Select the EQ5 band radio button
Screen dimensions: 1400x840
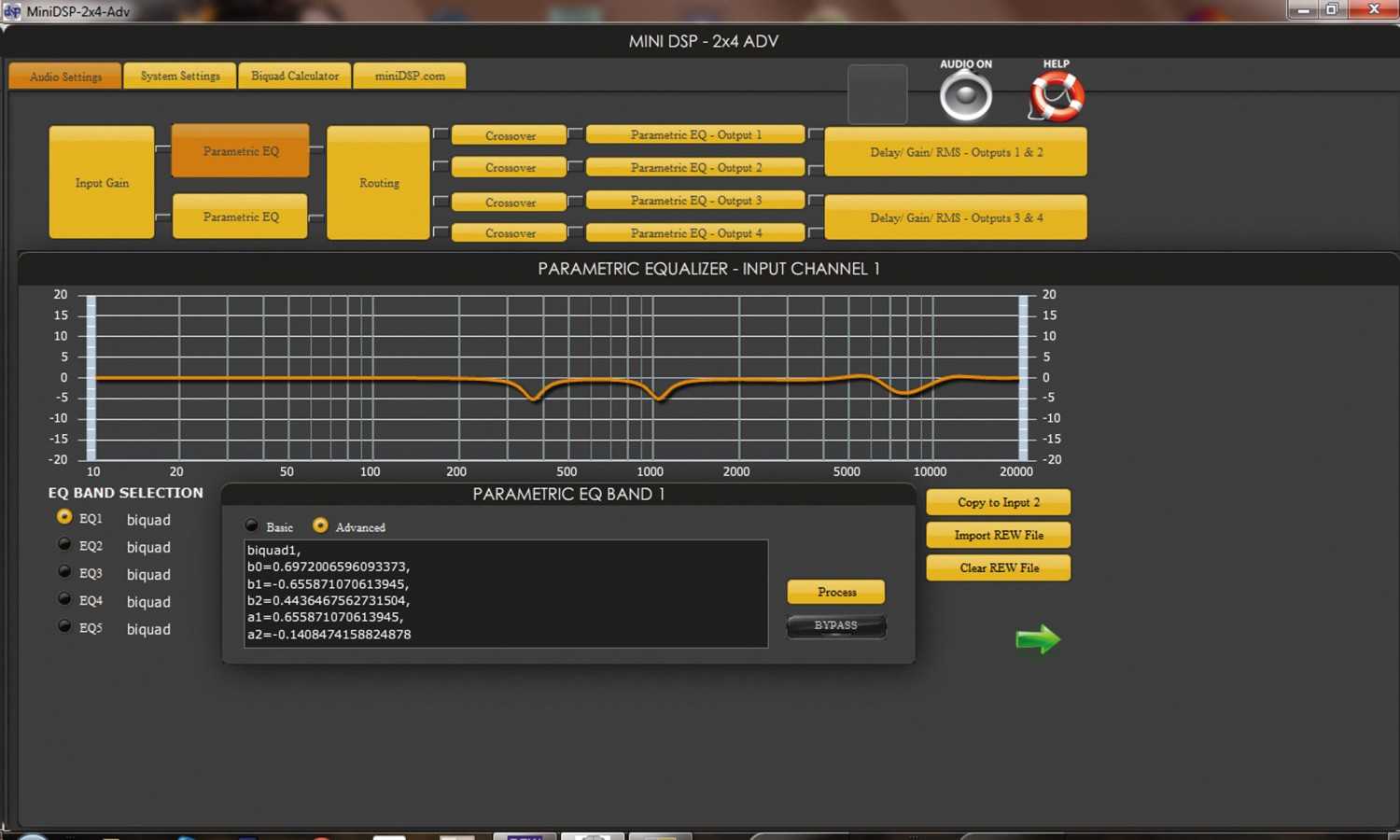[x=64, y=626]
